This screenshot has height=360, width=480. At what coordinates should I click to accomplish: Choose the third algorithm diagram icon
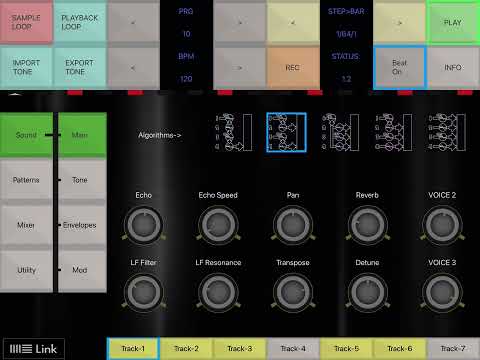click(340, 132)
